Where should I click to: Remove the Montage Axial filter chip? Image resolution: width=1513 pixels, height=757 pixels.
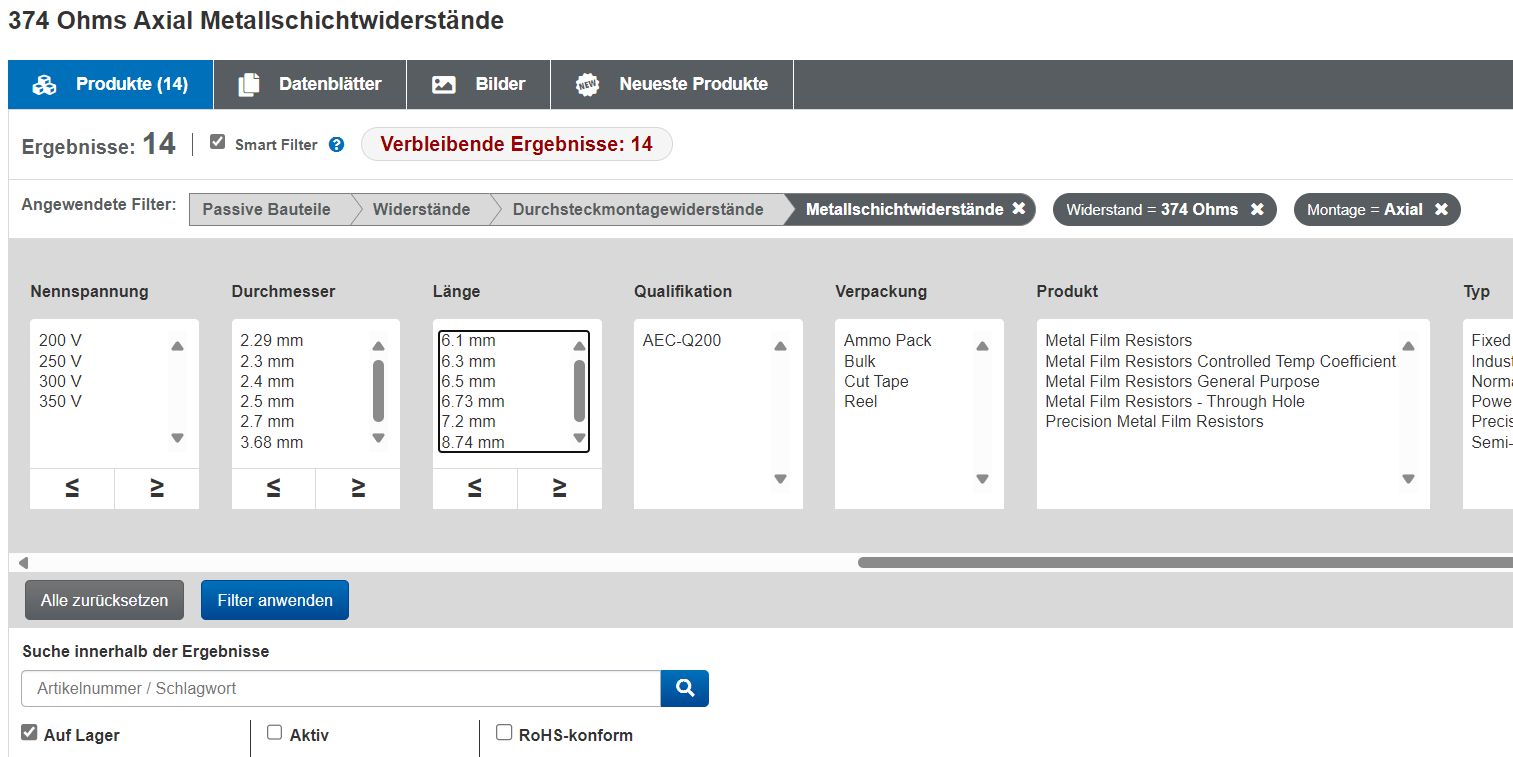pos(1441,209)
